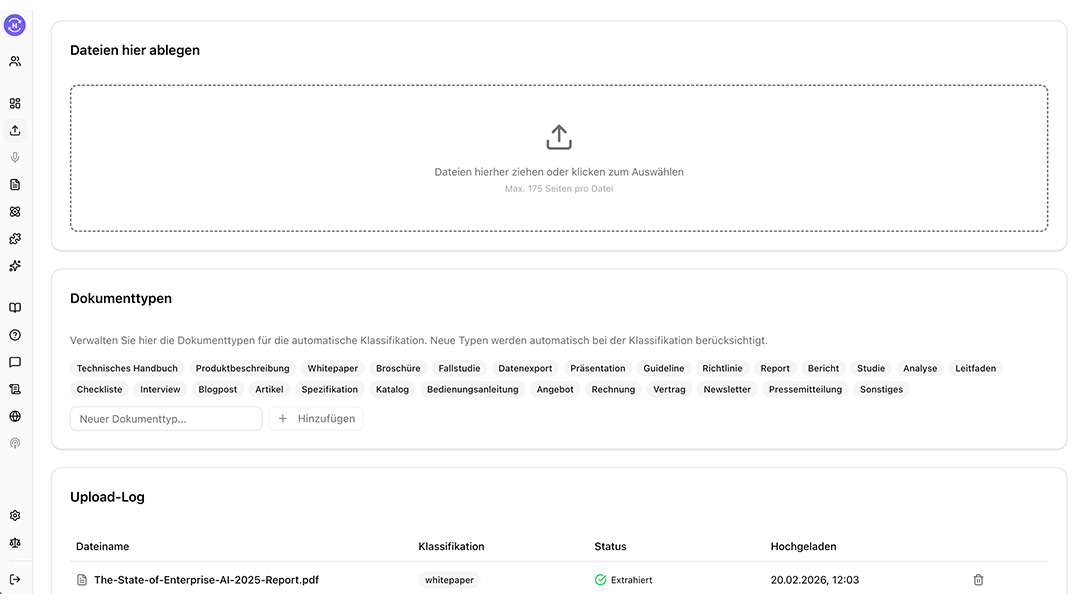Click the globe icon in the sidebar
The height and width of the screenshot is (603, 1080).
click(14, 415)
